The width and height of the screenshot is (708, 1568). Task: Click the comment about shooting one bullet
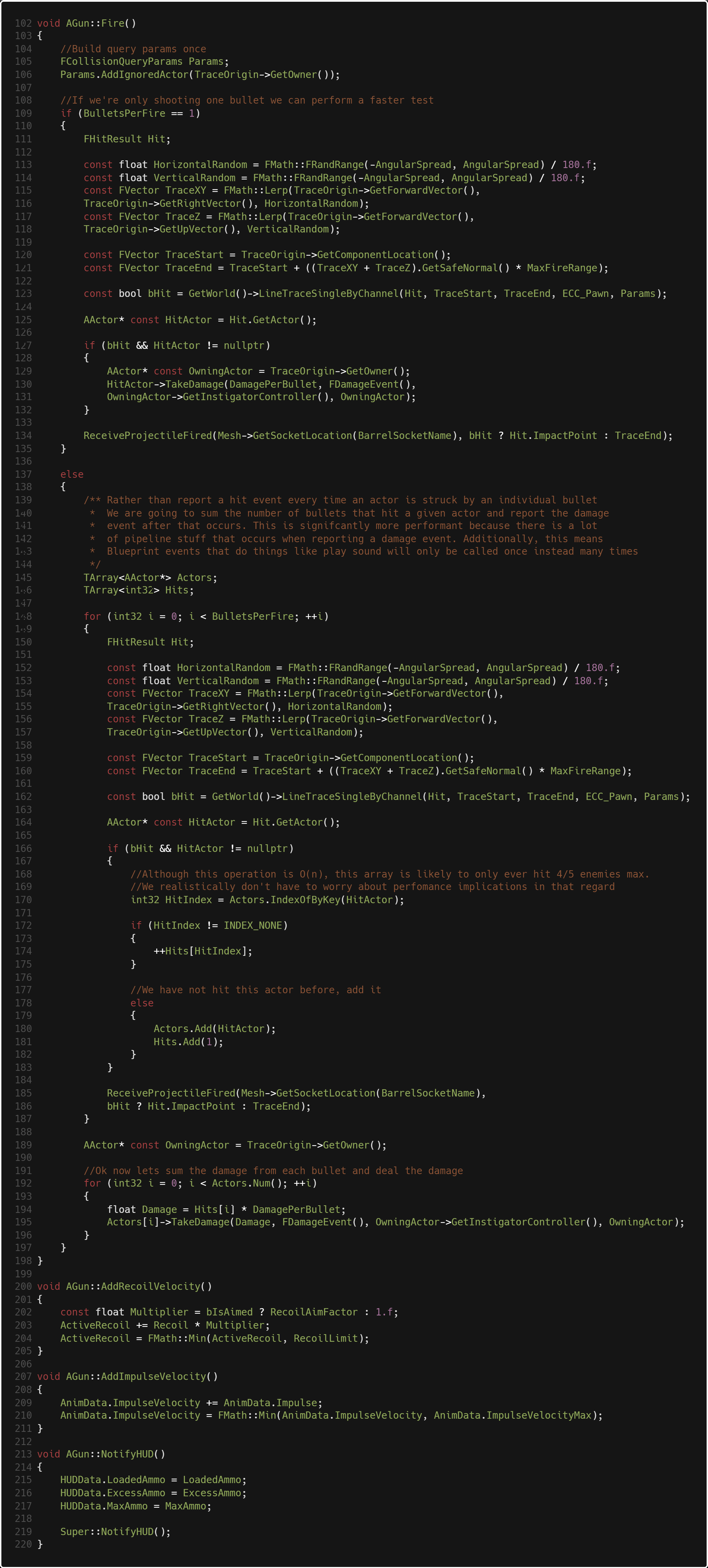[x=247, y=100]
